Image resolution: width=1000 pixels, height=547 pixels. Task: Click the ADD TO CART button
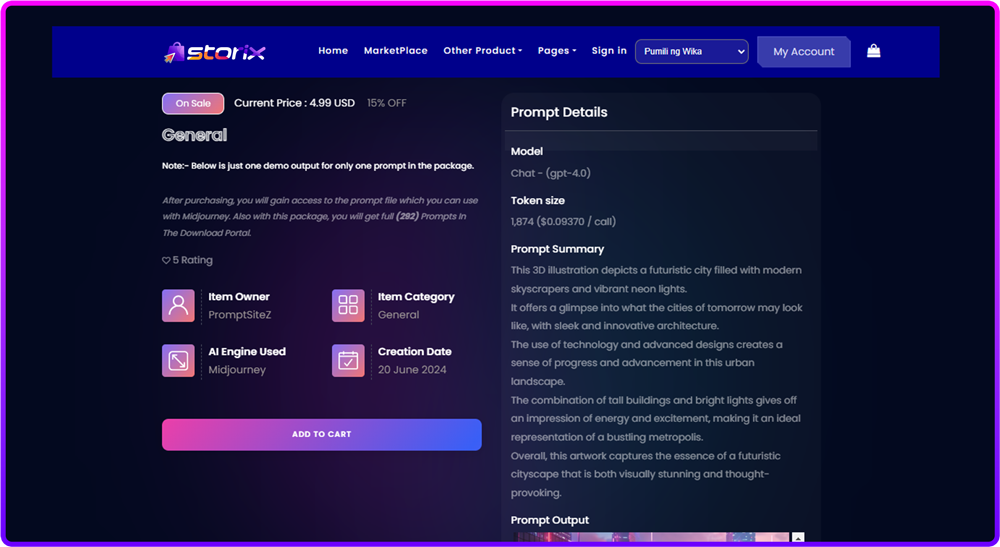(x=321, y=434)
